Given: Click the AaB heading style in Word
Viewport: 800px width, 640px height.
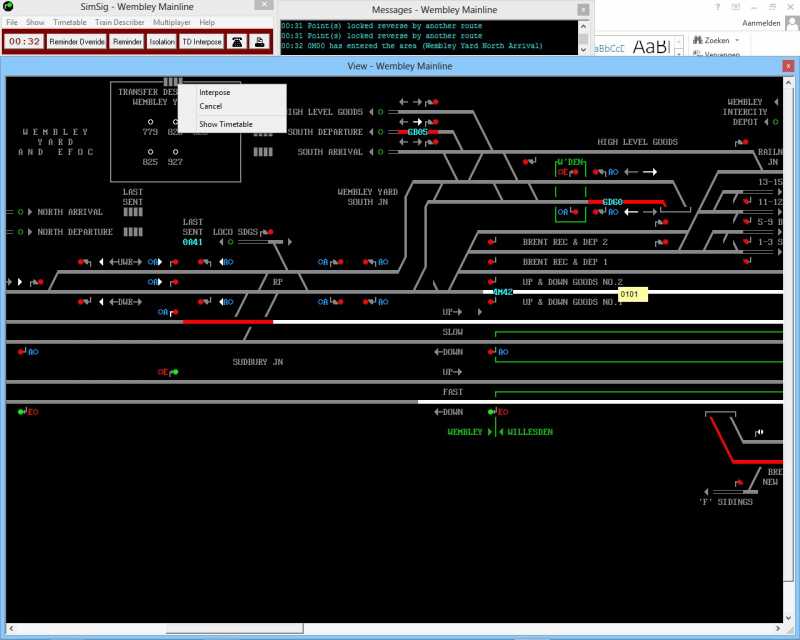Looking at the screenshot, I should (x=651, y=46).
